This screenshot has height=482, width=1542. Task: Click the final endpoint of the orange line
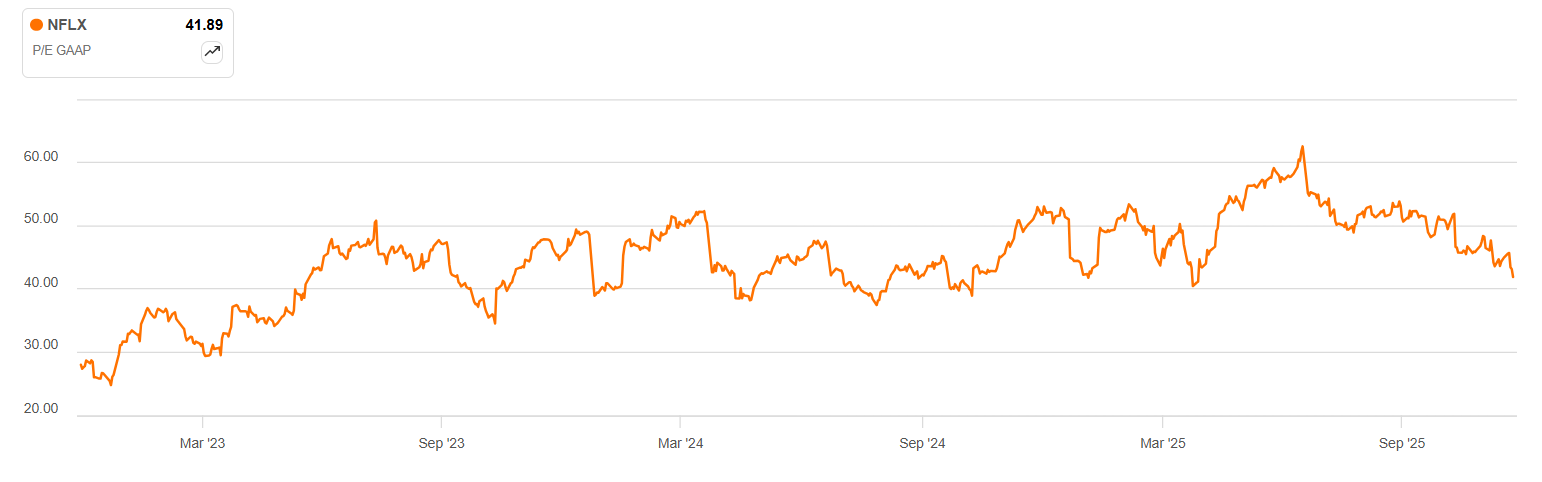[1513, 277]
